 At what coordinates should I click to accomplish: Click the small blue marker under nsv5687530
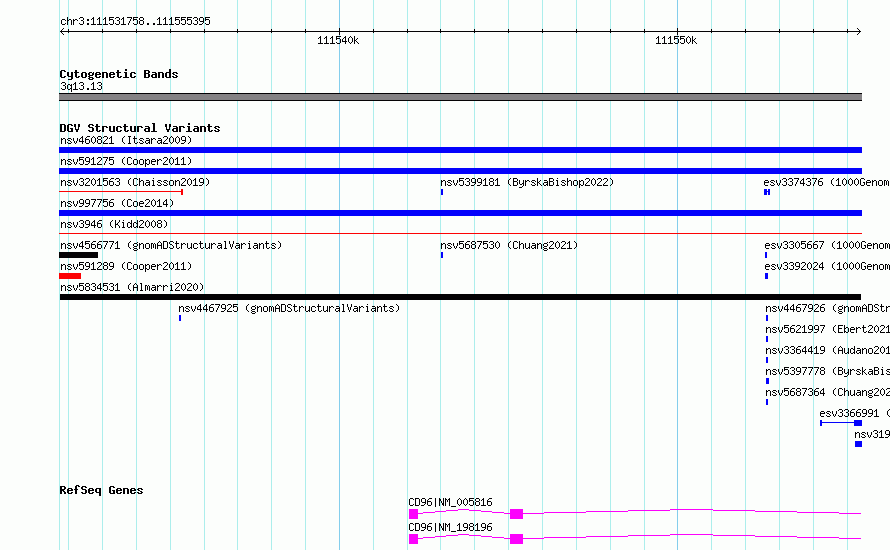(x=442, y=255)
